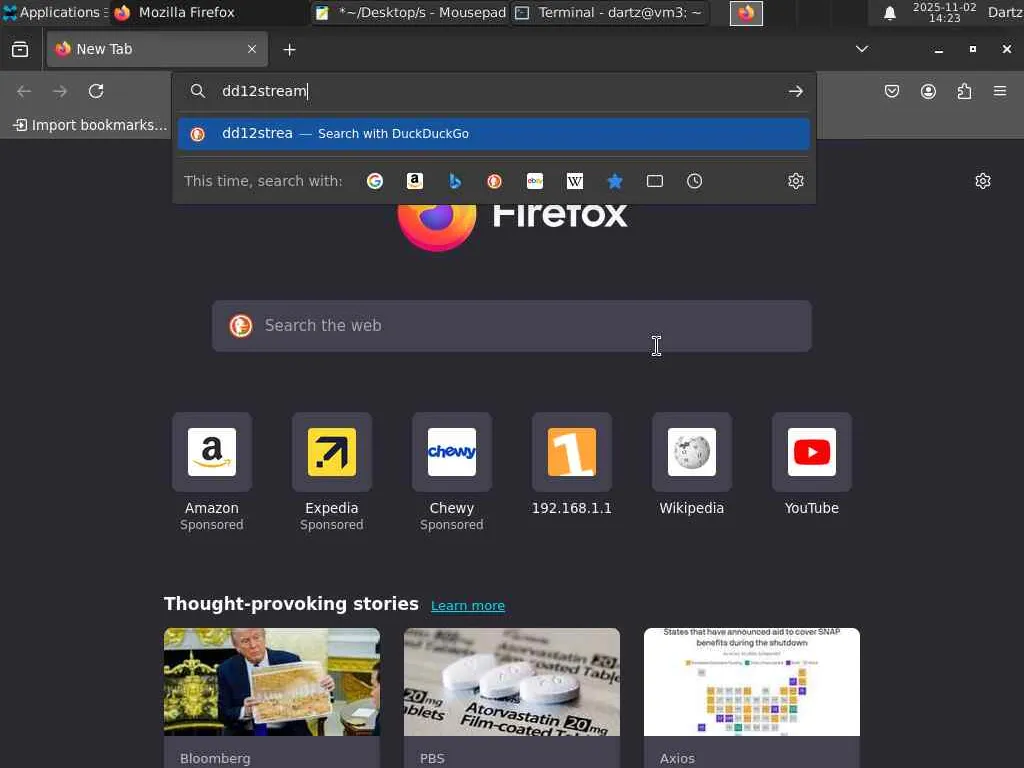1024x768 pixels.
Task: Open the Firefox account menu
Action: (x=928, y=91)
